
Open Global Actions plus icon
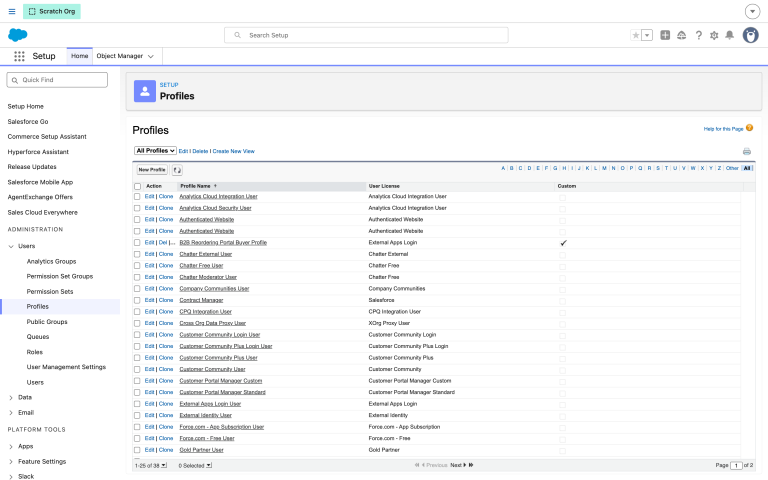tap(665, 35)
